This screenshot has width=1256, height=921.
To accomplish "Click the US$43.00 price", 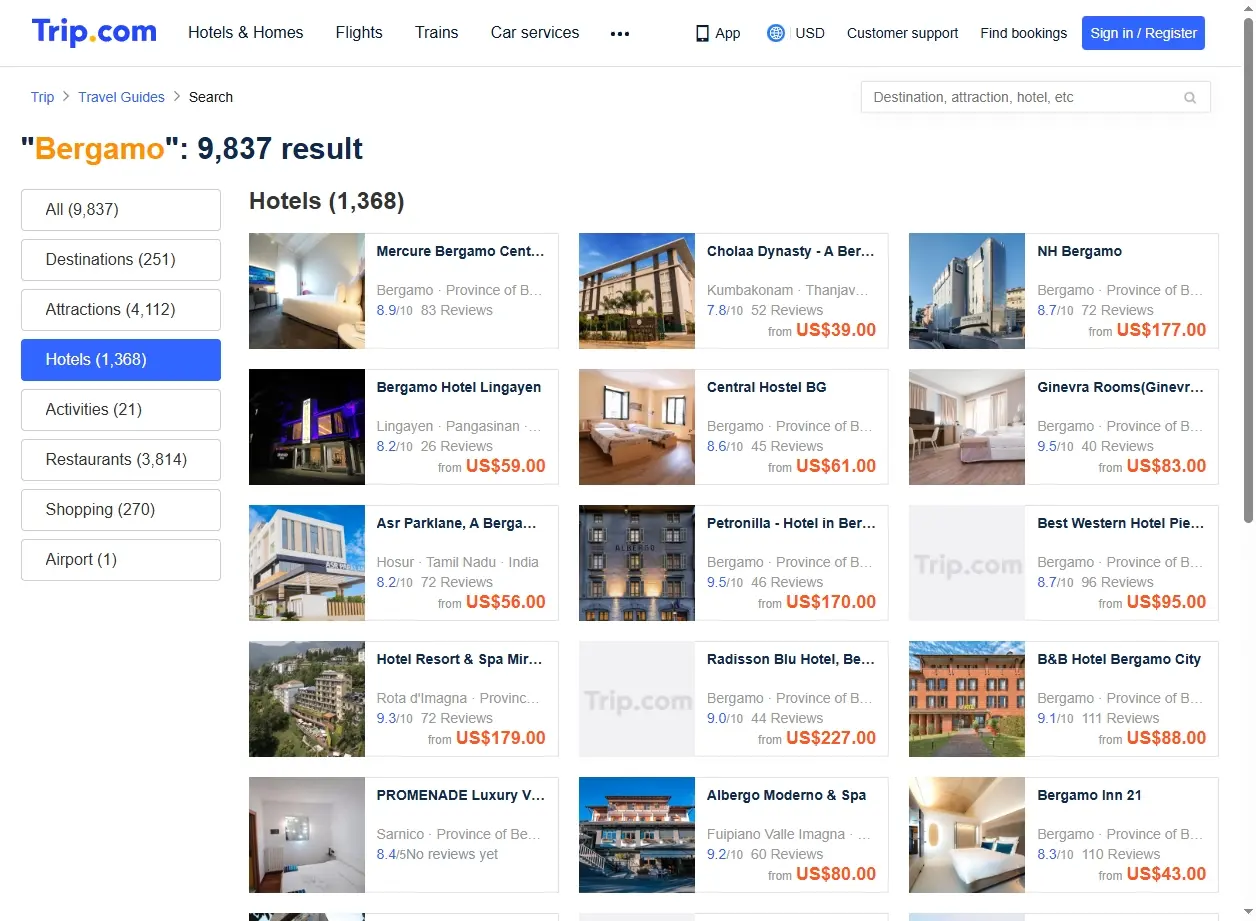I will coord(1166,874).
